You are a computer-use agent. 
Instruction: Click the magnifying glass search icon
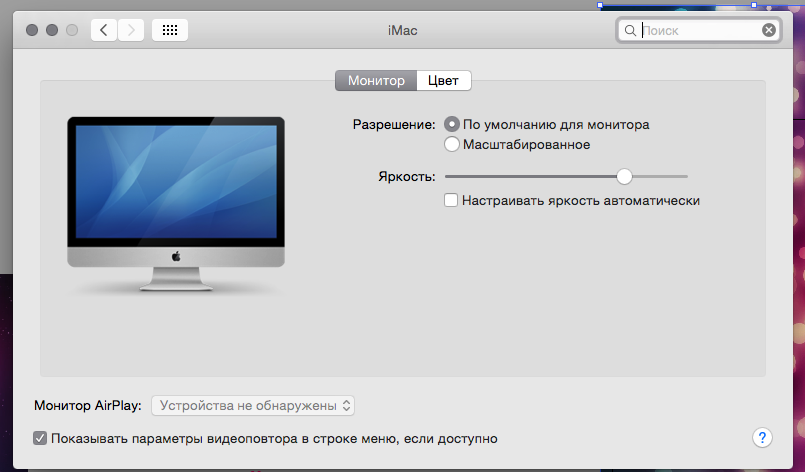[630, 31]
